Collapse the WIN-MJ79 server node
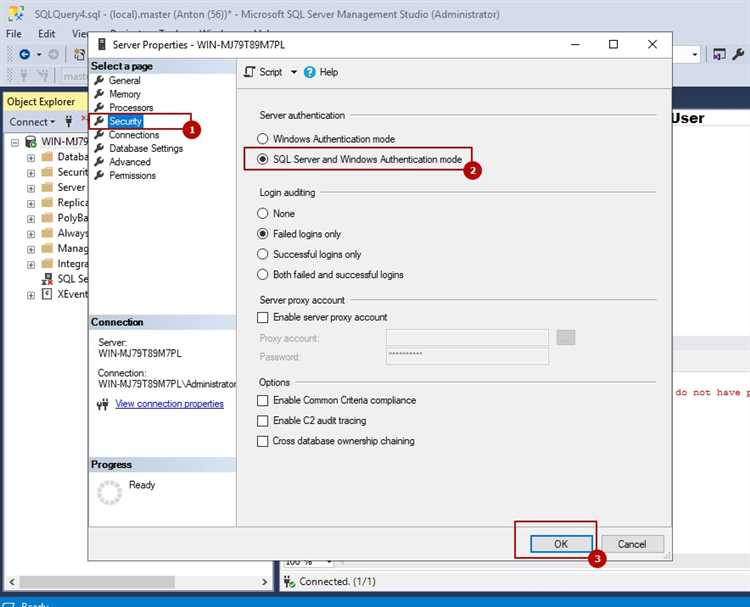Image resolution: width=750 pixels, height=607 pixels. pyautogui.click(x=15, y=142)
